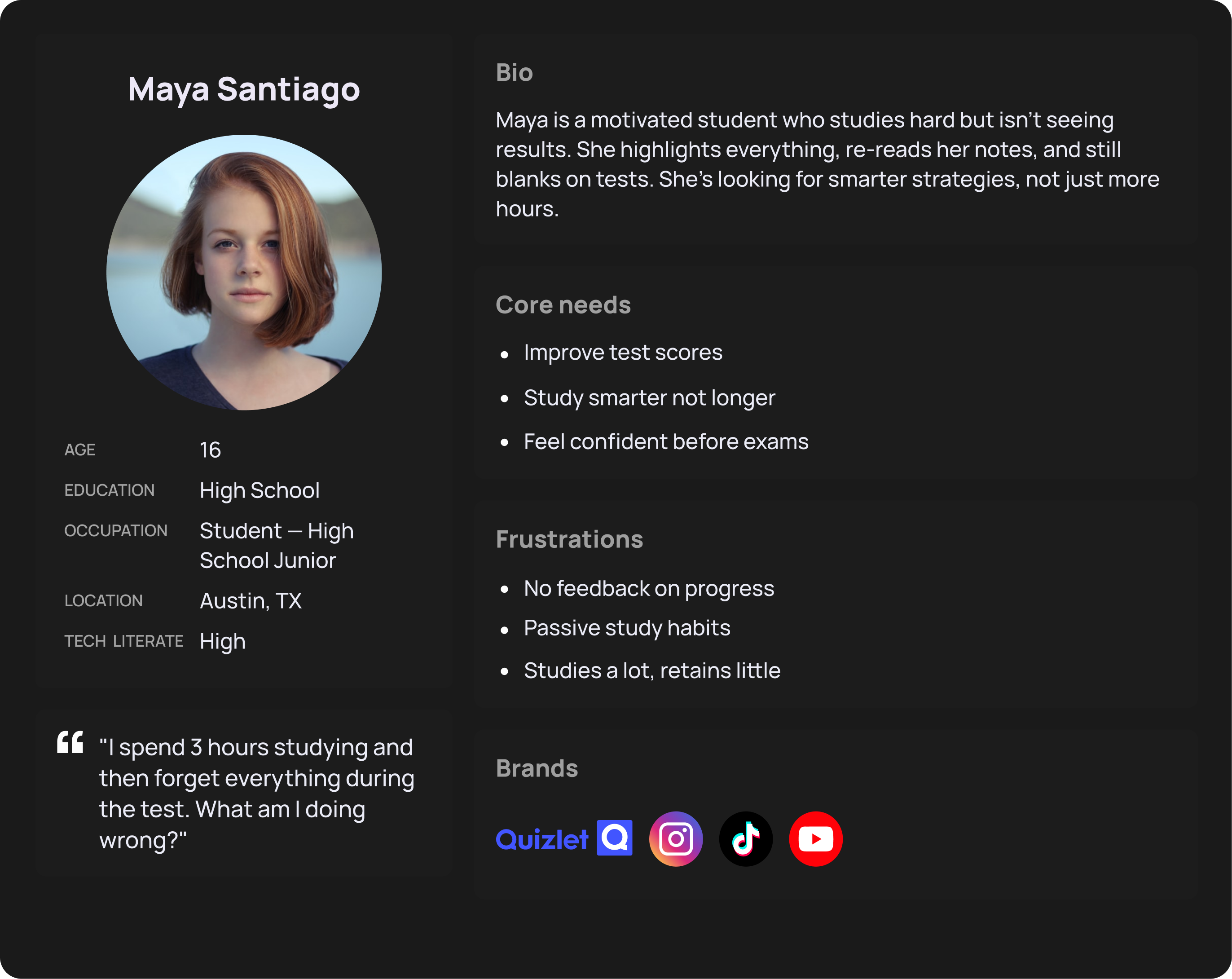Select the Maya Santiago name heading
The image size is (1232, 979).
click(x=244, y=89)
